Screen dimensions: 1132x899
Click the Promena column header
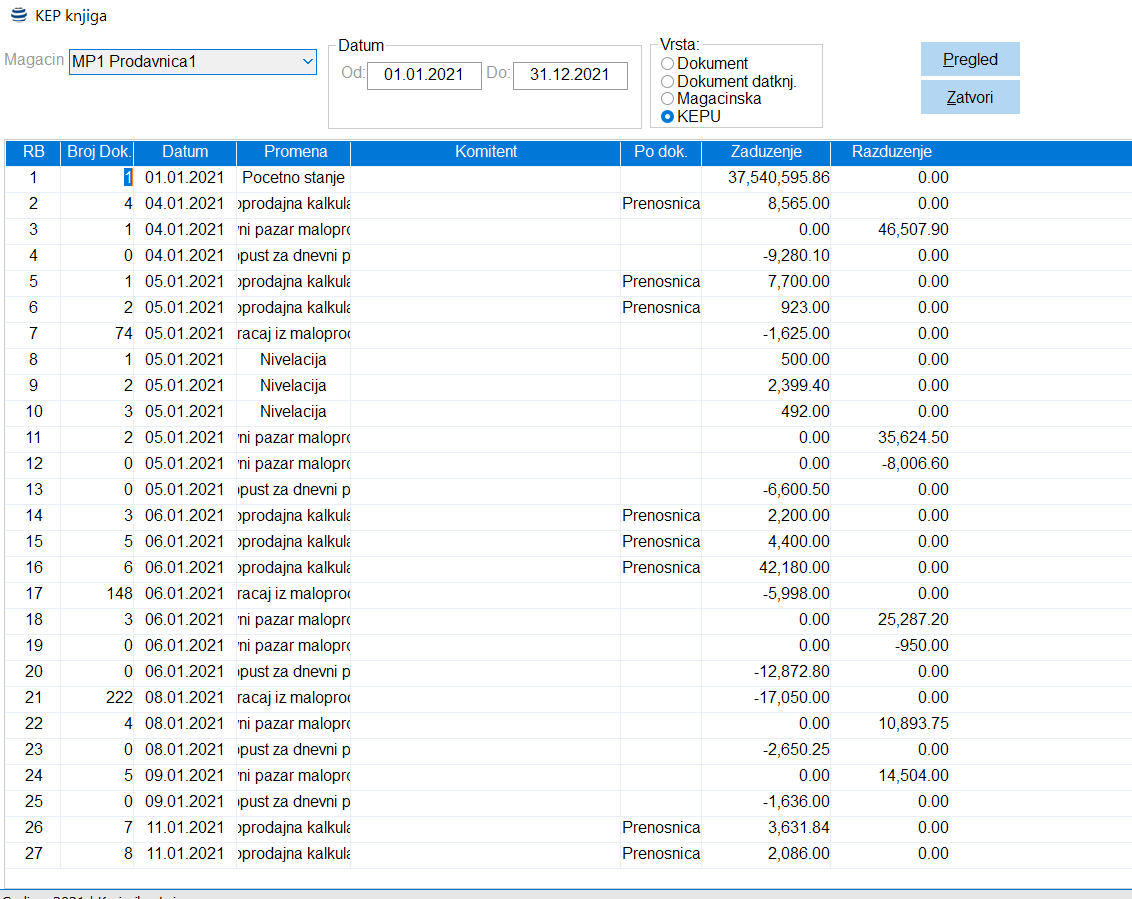295,152
